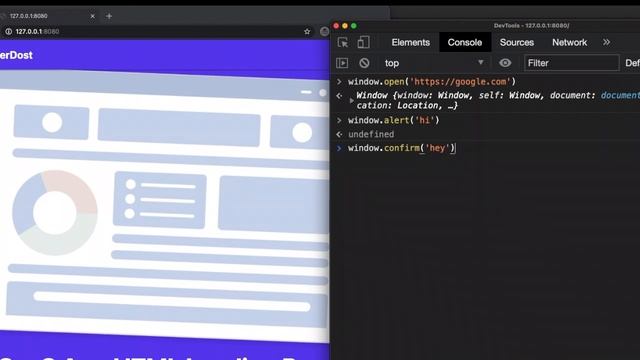640x360 pixels.
Task: Click the Filter input field
Action: pyautogui.click(x=571, y=63)
